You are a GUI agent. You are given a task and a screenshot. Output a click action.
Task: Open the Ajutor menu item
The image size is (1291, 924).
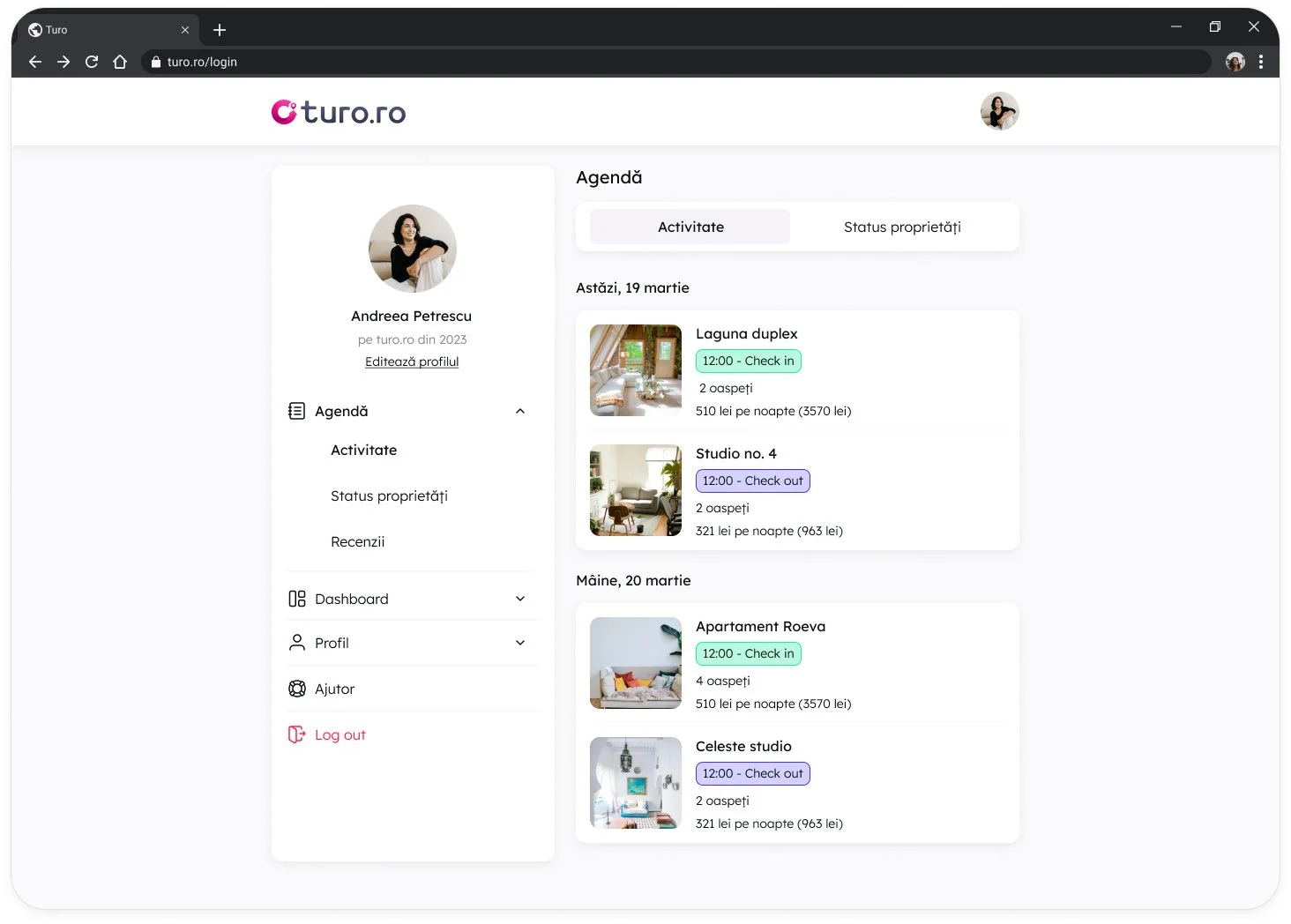coord(334,689)
